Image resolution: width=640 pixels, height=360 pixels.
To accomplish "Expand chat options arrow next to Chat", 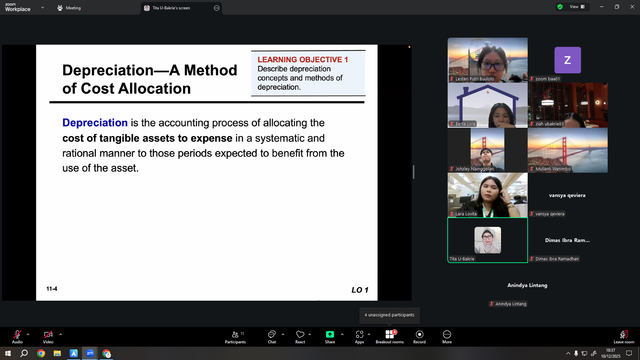I will tap(283, 334).
